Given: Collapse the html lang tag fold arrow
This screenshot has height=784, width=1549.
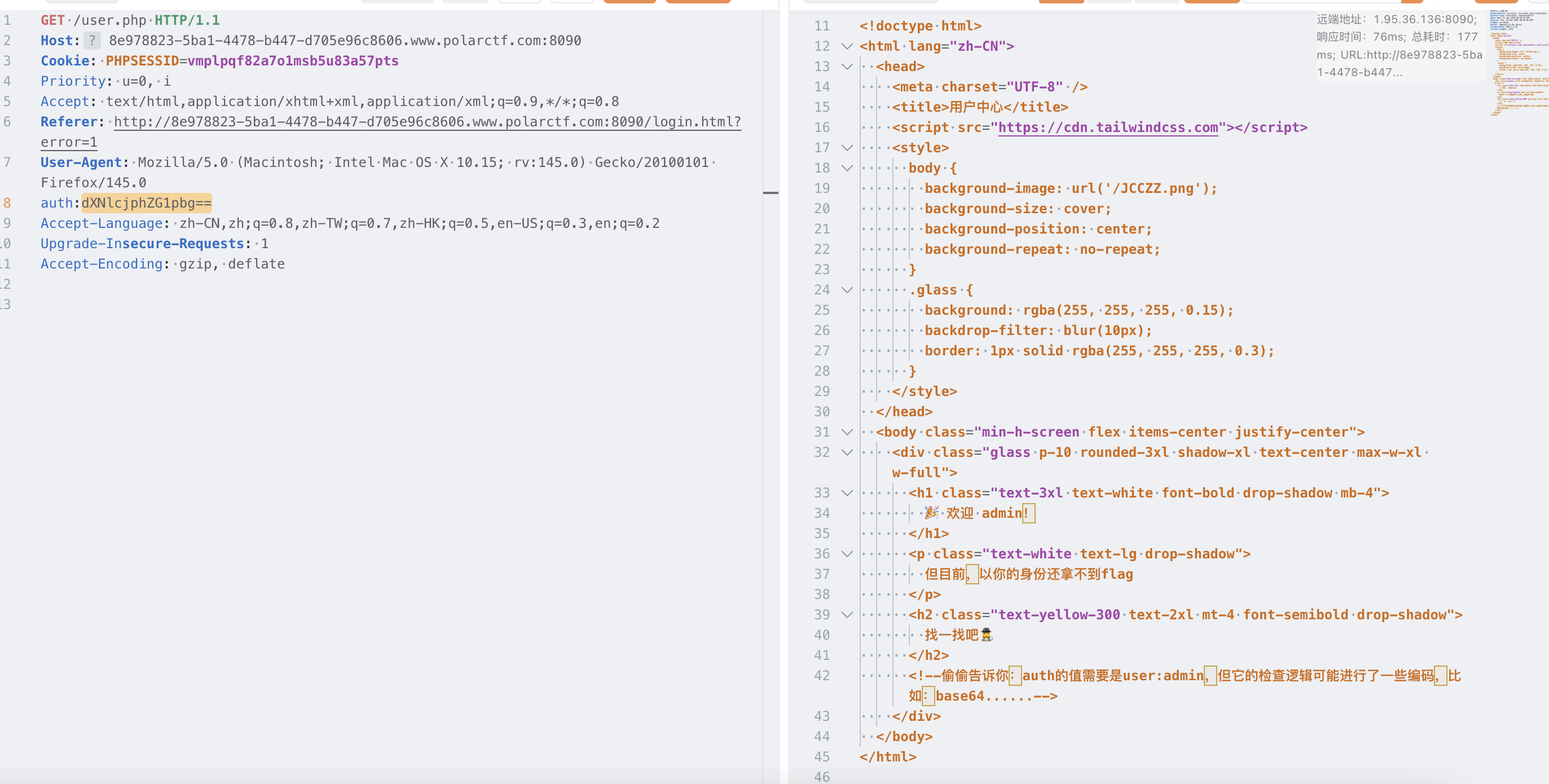Looking at the screenshot, I should [847, 46].
